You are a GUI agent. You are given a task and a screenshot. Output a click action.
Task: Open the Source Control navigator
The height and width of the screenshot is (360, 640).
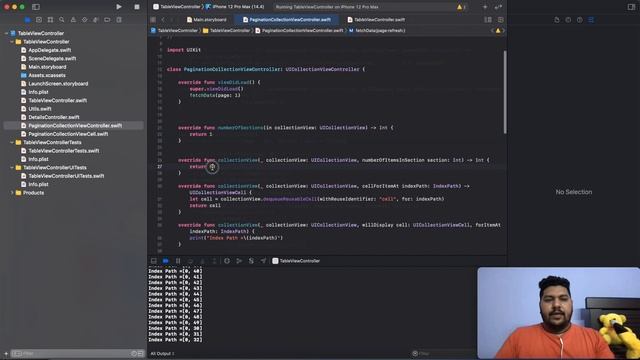39,20
